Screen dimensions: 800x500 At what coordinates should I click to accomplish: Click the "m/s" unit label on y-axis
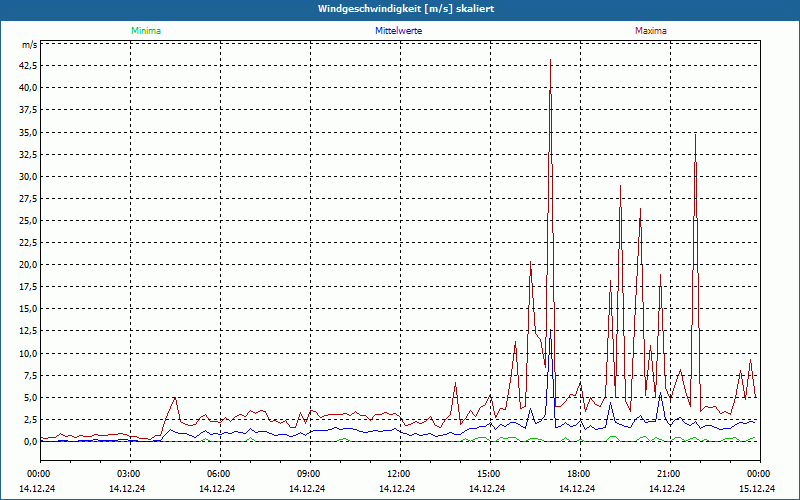pyautogui.click(x=29, y=45)
